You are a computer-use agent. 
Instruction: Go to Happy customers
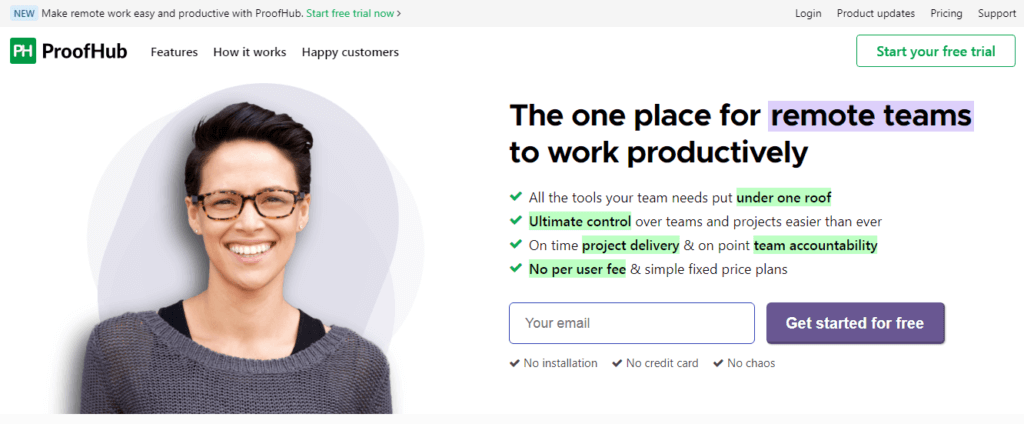point(350,52)
